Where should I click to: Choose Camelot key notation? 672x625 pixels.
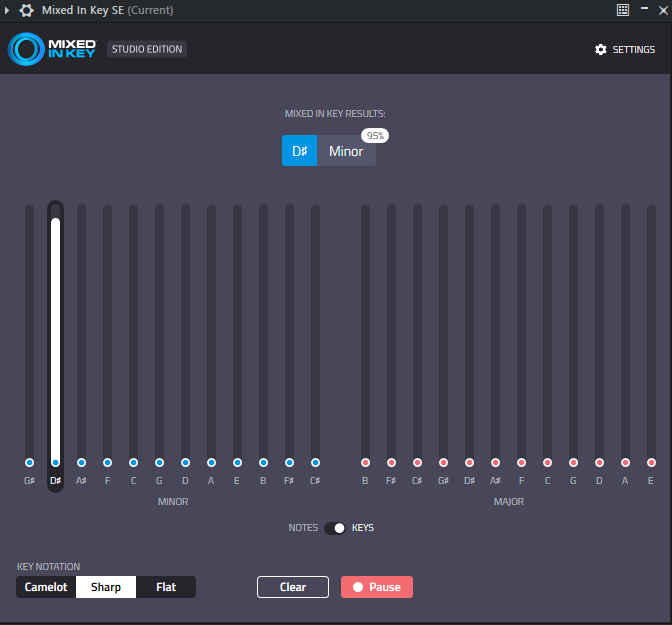tap(46, 587)
